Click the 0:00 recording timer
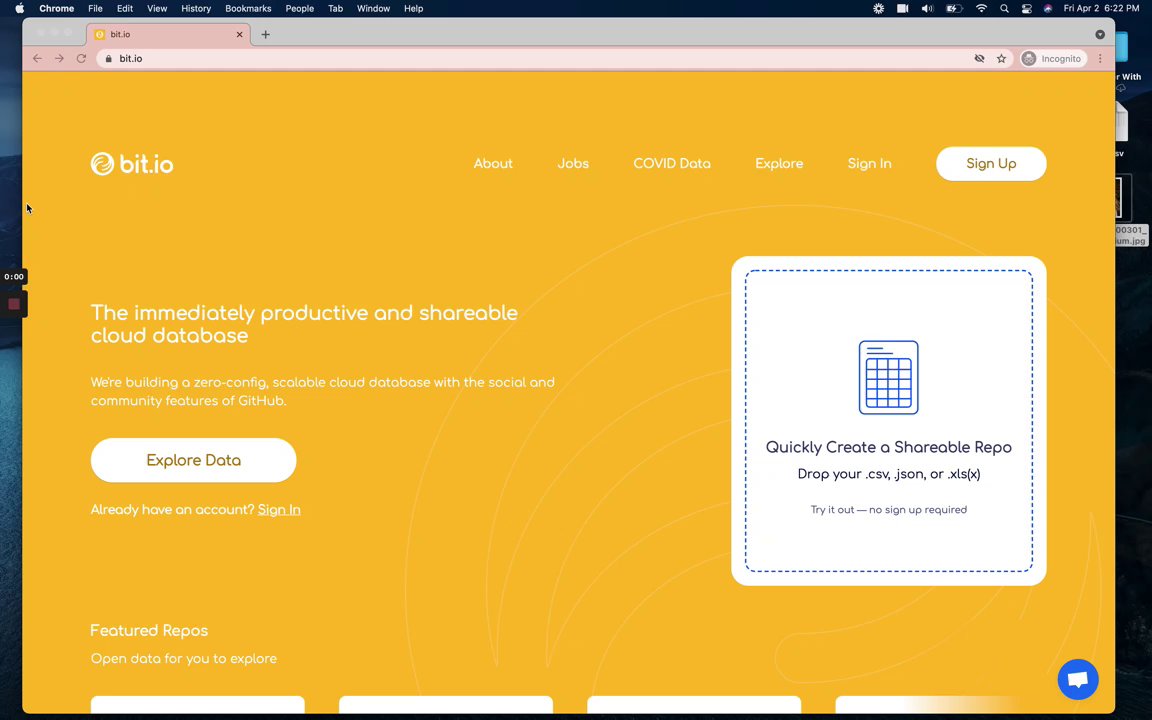Viewport: 1152px width, 720px height. pos(14,277)
